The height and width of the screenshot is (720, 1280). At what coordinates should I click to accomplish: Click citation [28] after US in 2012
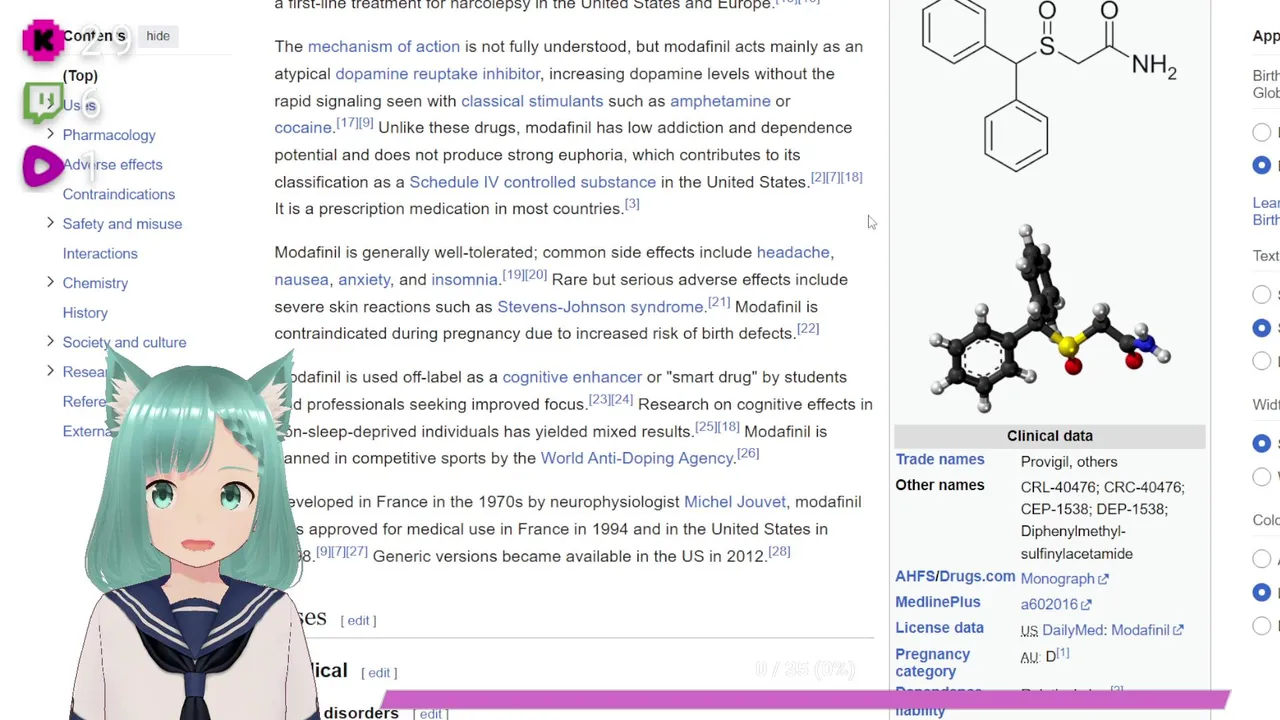click(x=779, y=551)
